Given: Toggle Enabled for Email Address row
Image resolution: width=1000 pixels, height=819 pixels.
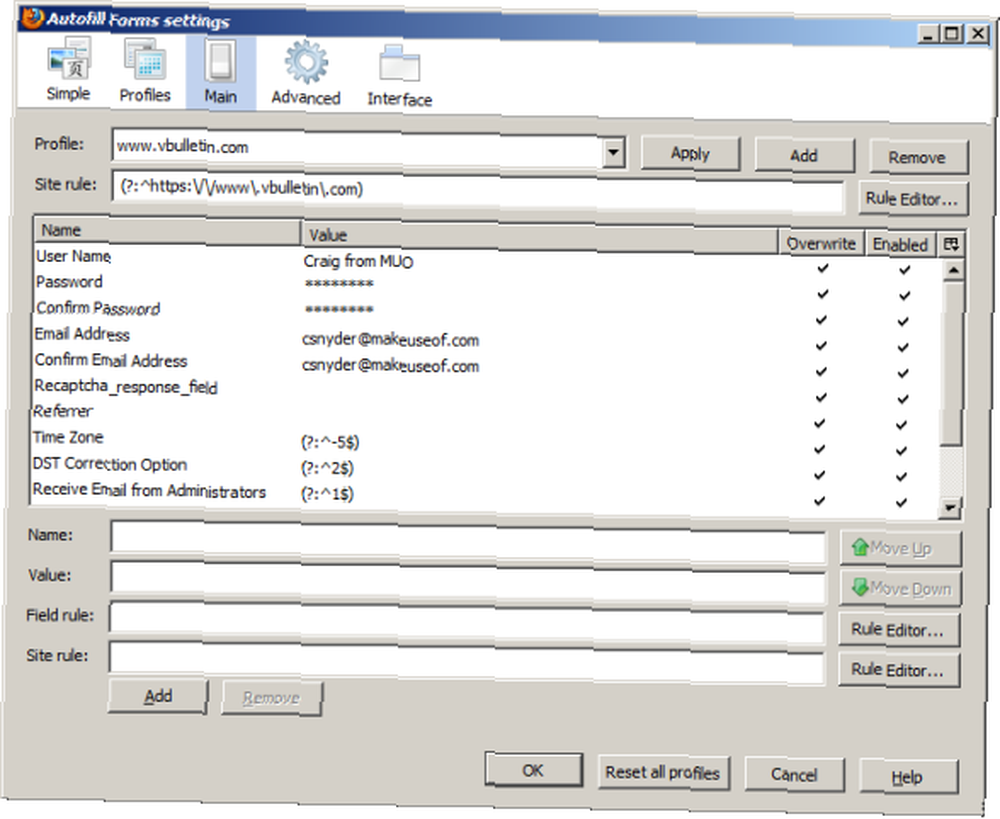Looking at the screenshot, I should pos(903,347).
